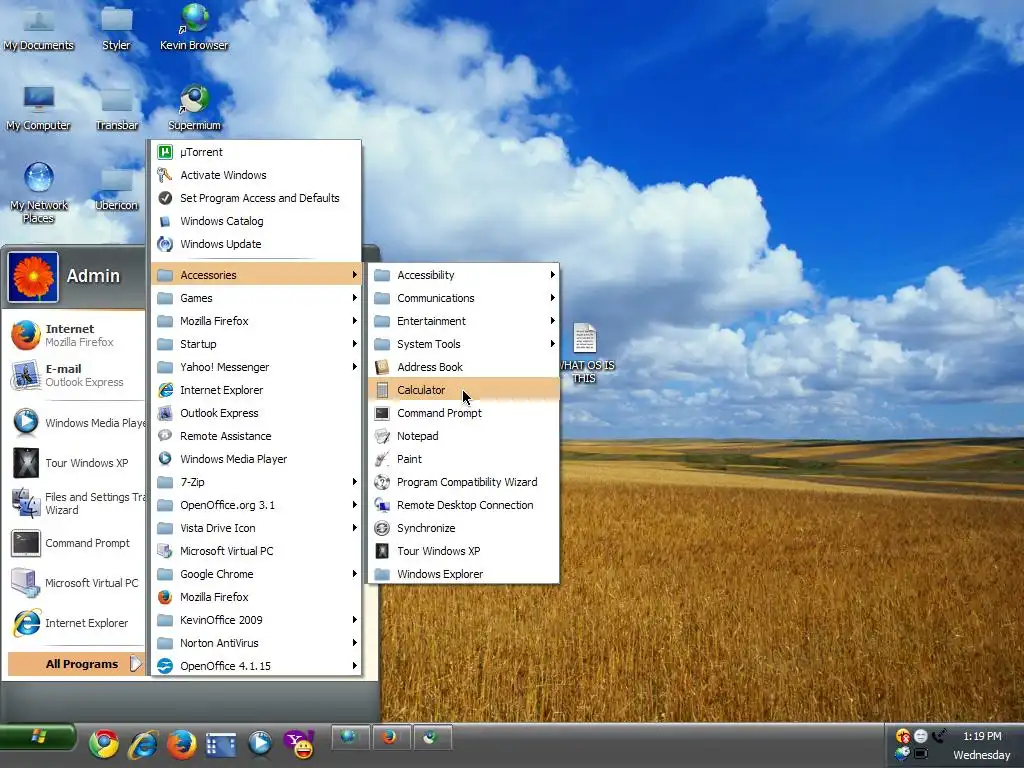Launch Remote Assistance
Screen dimensions: 1024x768
click(257, 436)
